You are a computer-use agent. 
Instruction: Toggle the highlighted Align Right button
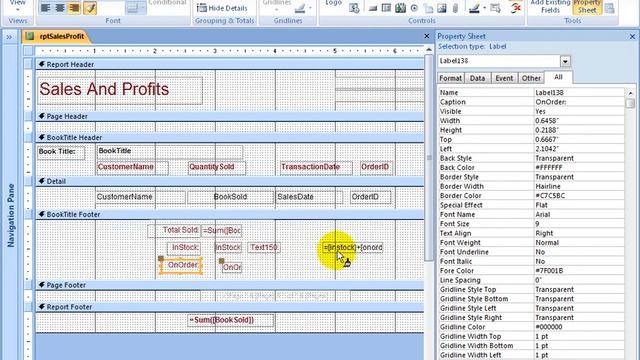pyautogui.click(x=74, y=8)
